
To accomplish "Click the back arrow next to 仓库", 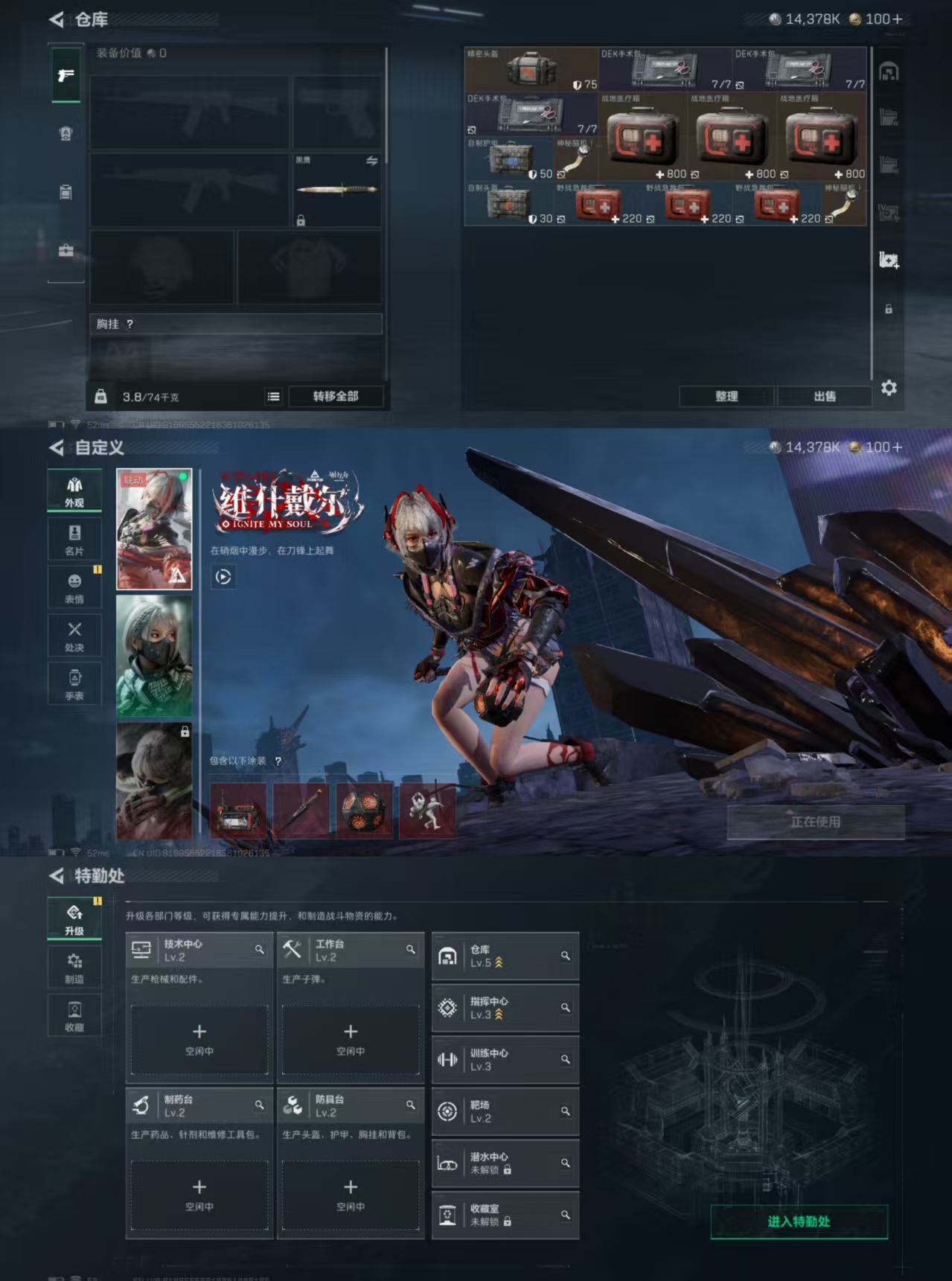I will tap(57, 19).
